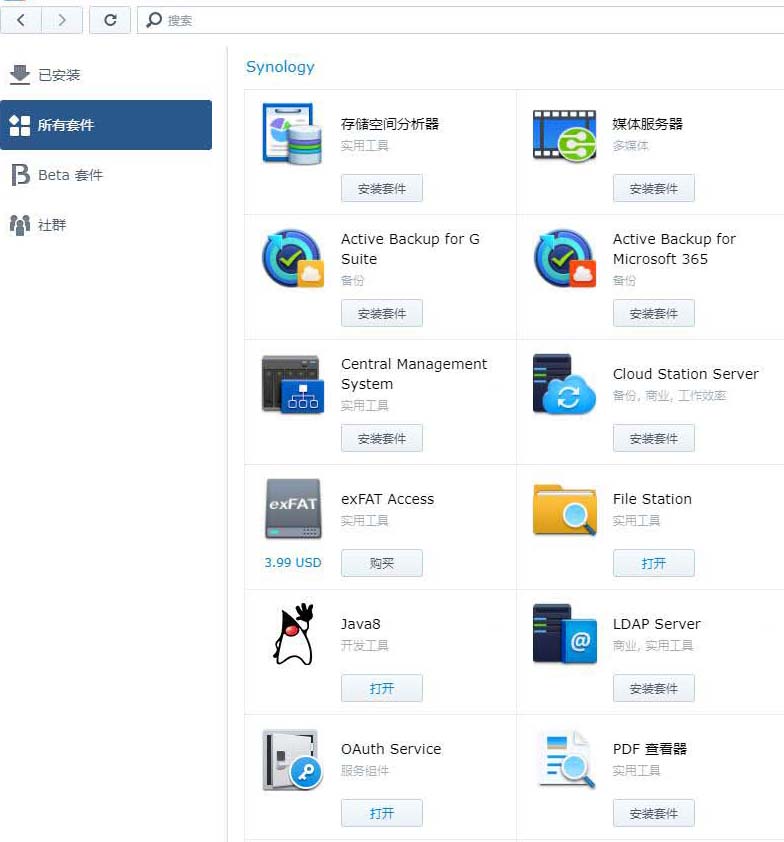Install Active Backup for G Suite
Viewport: 784px width, 842px height.
382,313
